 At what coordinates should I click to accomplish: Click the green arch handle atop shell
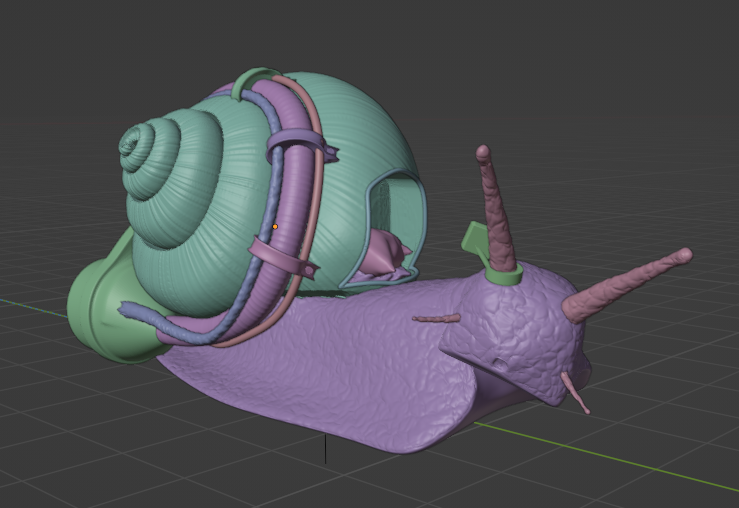coord(256,80)
